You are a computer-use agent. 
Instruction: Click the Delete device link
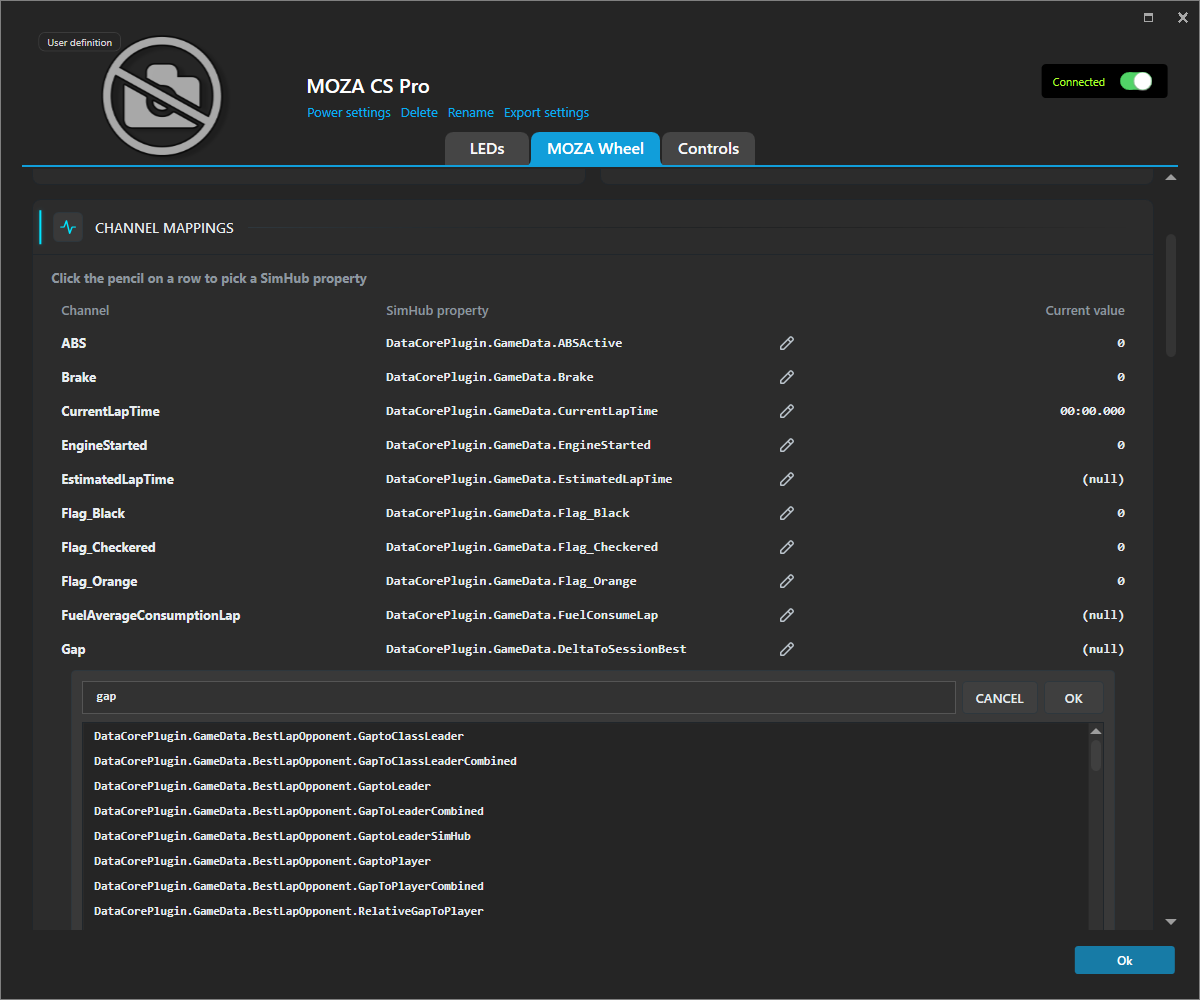pyautogui.click(x=419, y=113)
